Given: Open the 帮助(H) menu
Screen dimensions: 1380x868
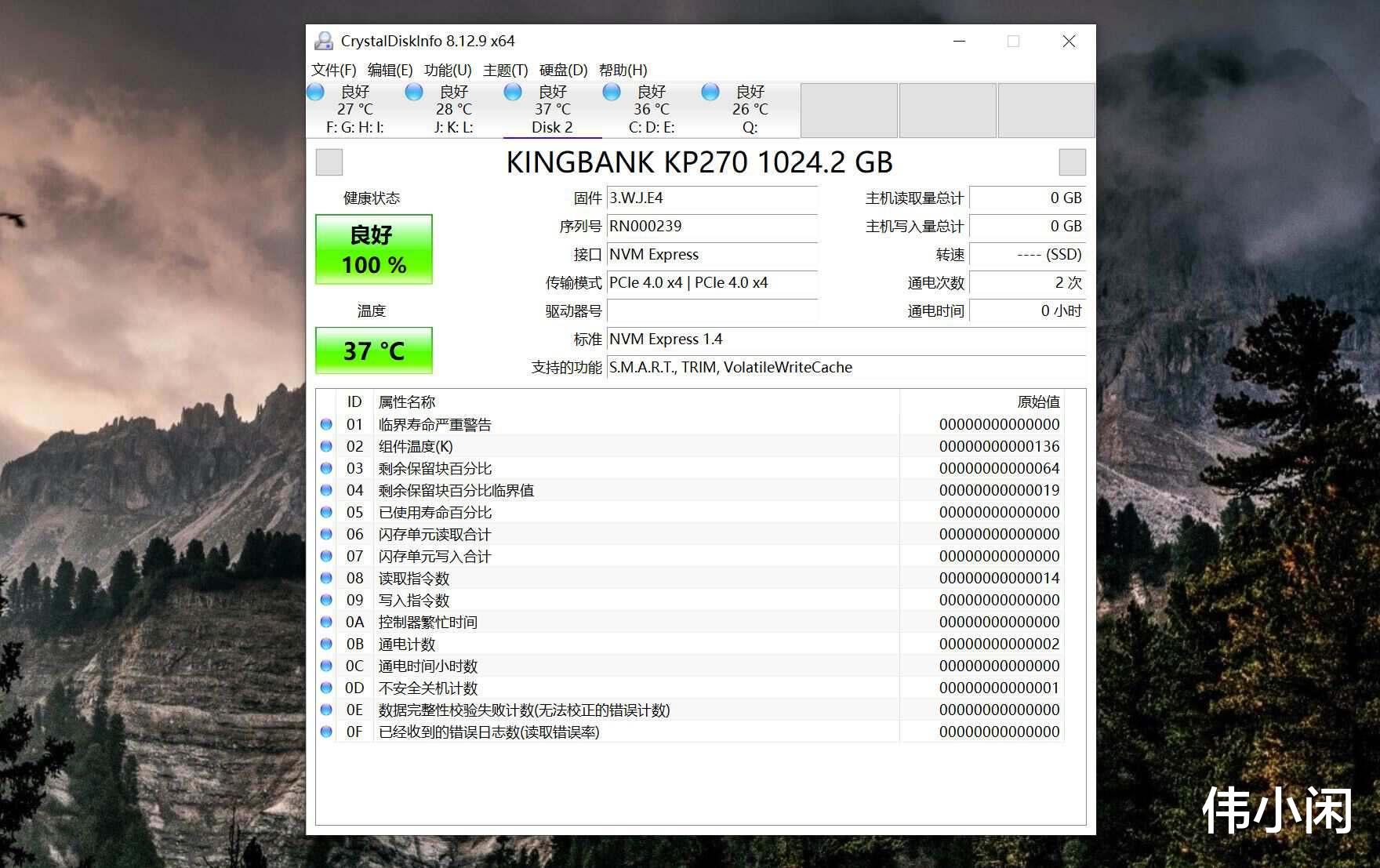Looking at the screenshot, I should [623, 70].
